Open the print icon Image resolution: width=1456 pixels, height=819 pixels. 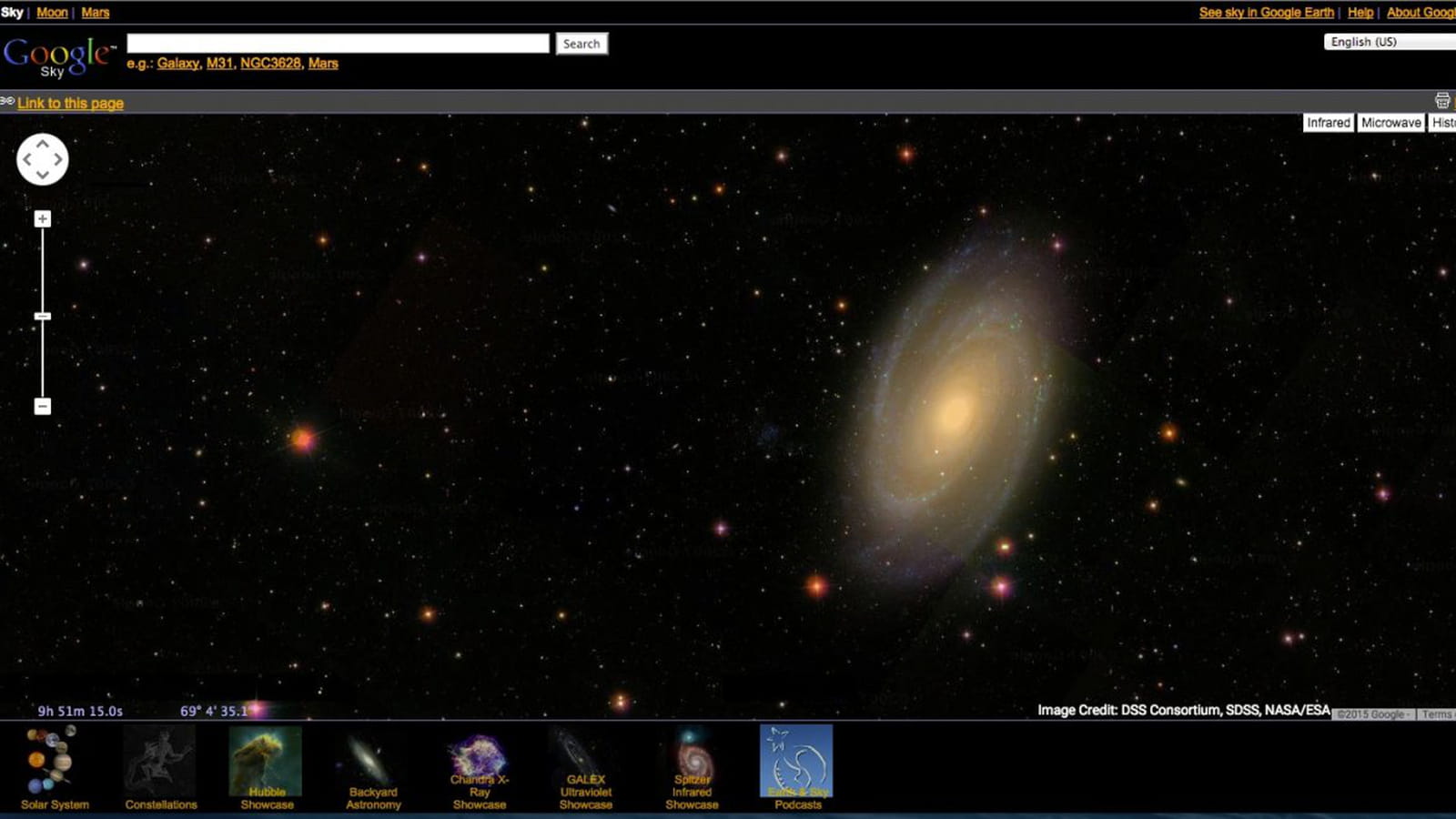(1442, 101)
